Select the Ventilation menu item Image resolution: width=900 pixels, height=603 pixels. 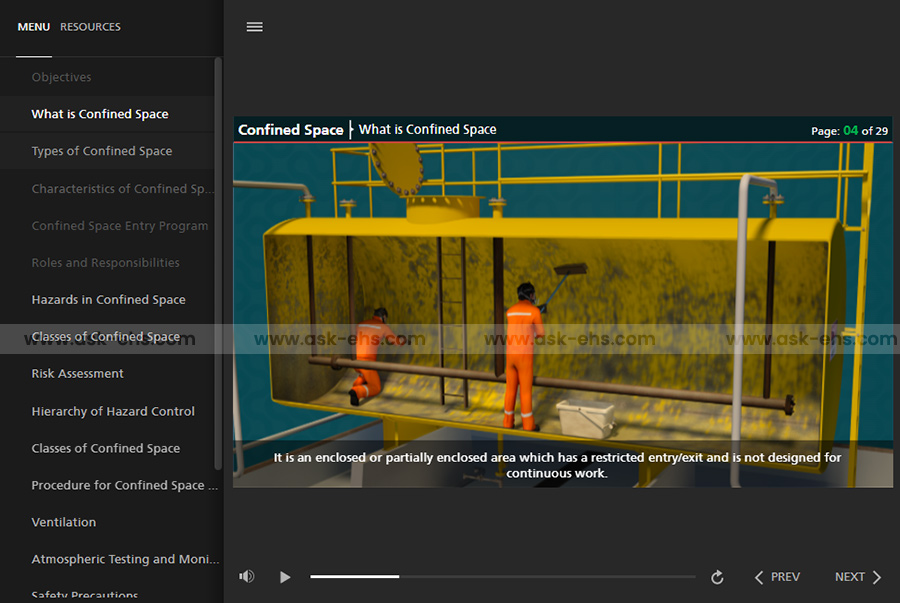(64, 522)
